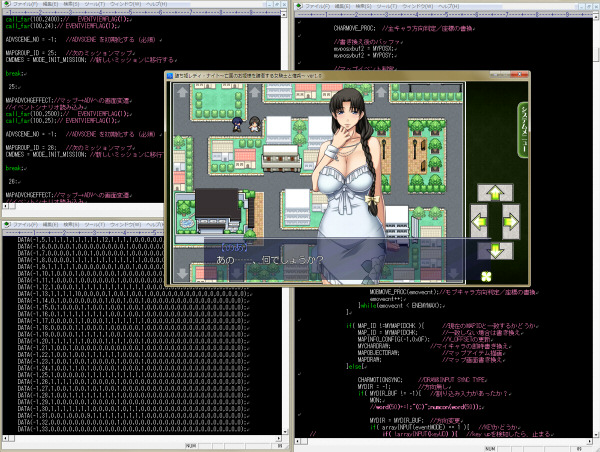
Task: Click the gray down arrow at the map's bottom-left corner
Action: (x=182, y=273)
